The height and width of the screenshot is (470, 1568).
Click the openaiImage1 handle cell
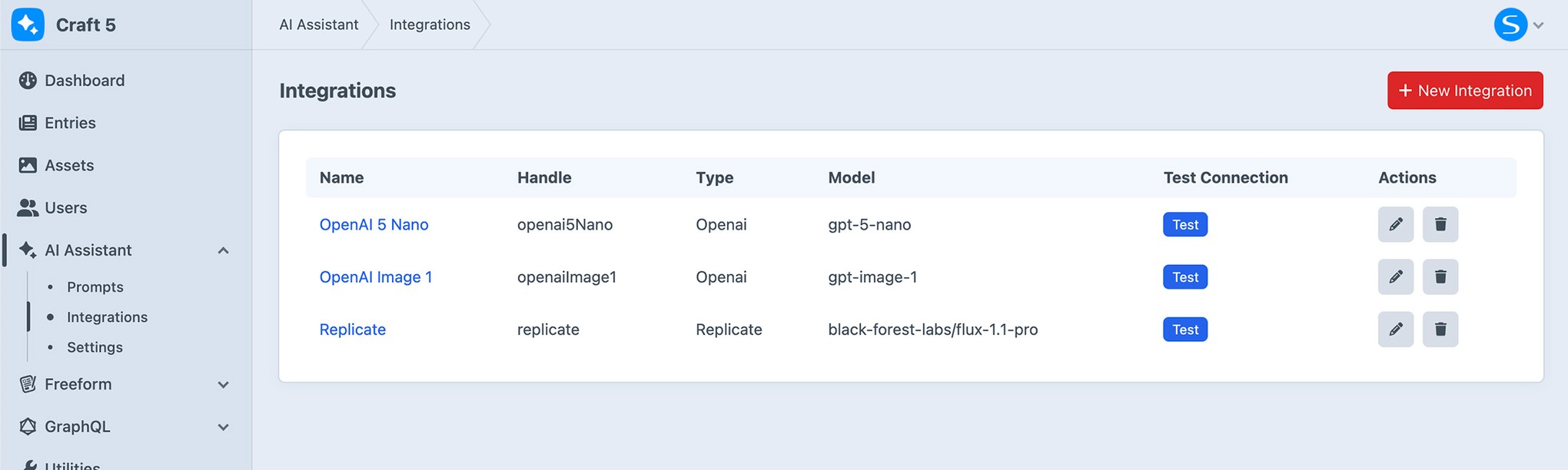(x=567, y=276)
